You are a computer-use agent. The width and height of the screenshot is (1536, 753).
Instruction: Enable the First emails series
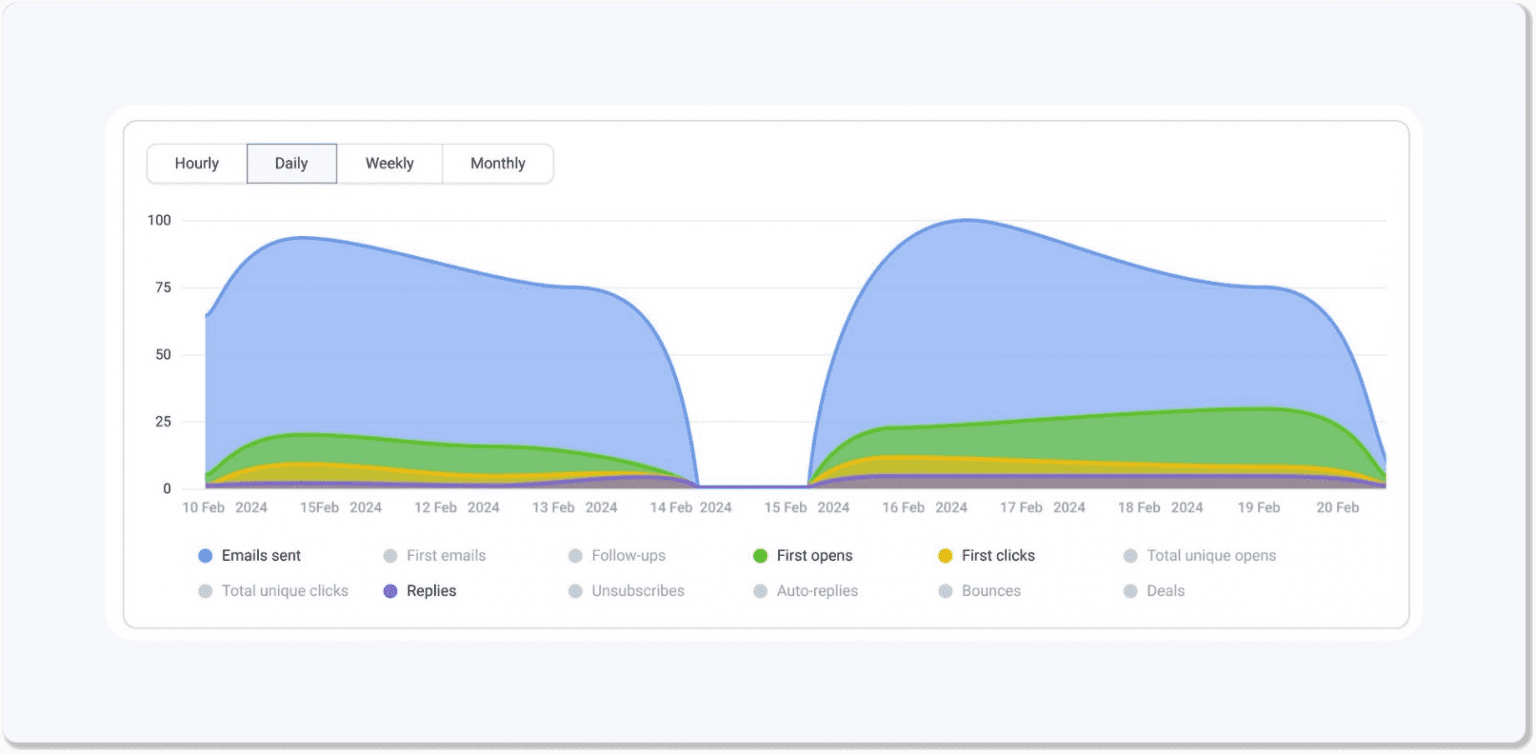435,556
